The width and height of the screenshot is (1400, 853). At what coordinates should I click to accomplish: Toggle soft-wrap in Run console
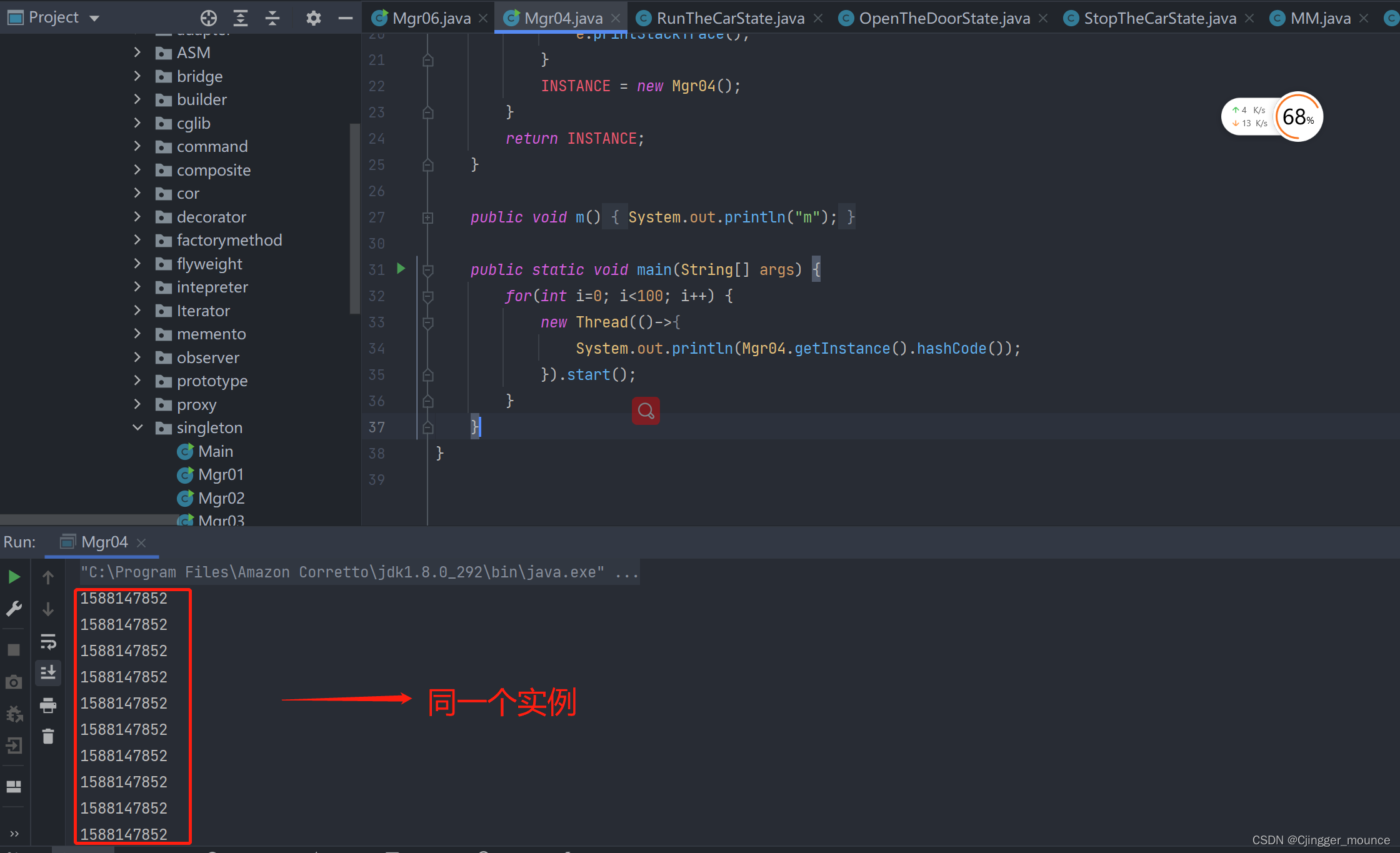48,642
